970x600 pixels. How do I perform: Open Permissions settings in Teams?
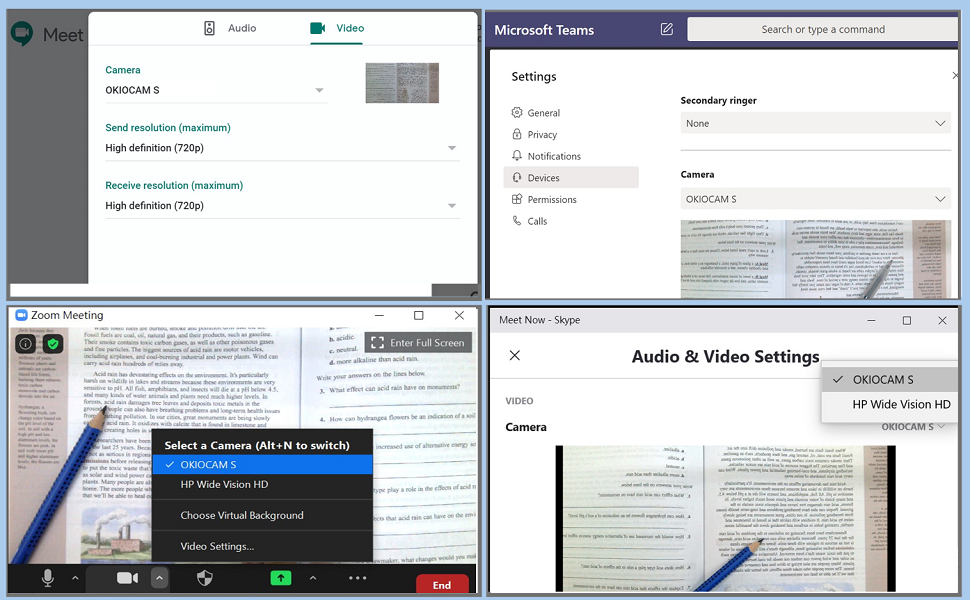pyautogui.click(x=544, y=199)
